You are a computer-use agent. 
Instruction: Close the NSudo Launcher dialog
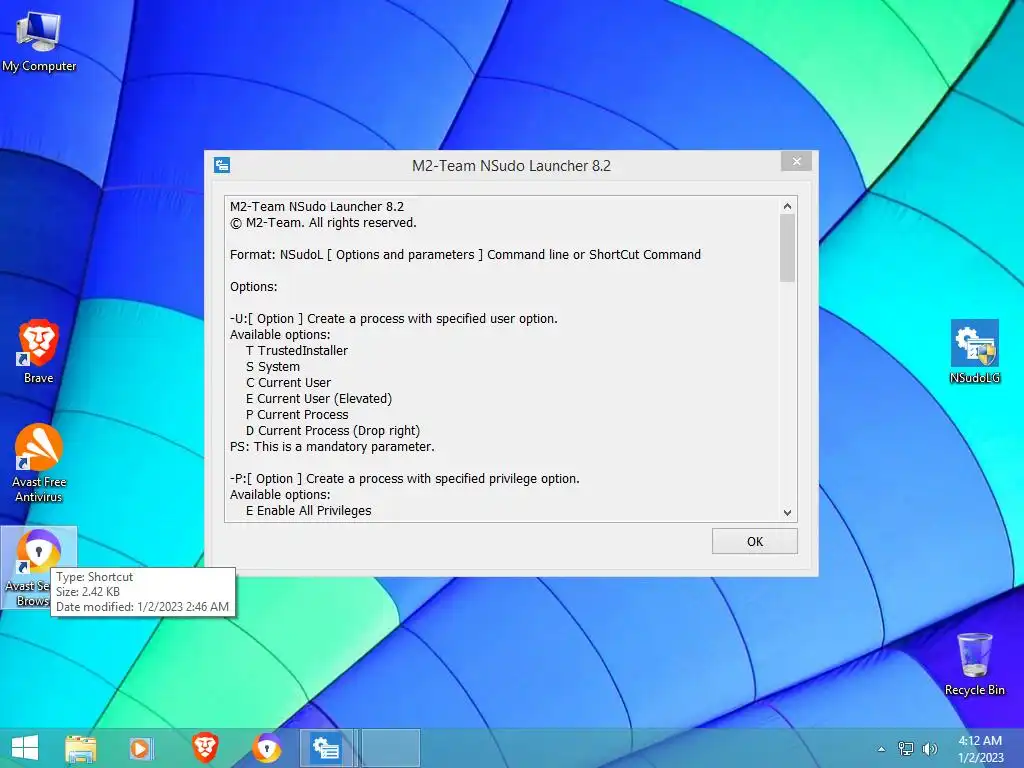(796, 161)
